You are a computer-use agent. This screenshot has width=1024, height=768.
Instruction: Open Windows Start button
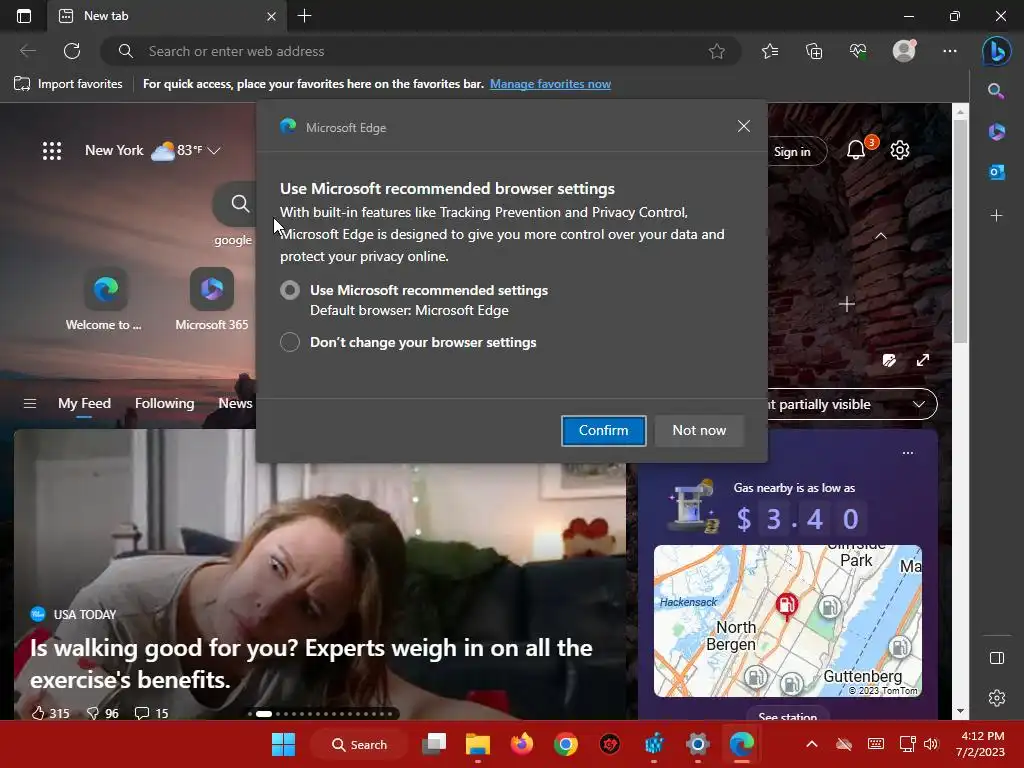pos(283,744)
